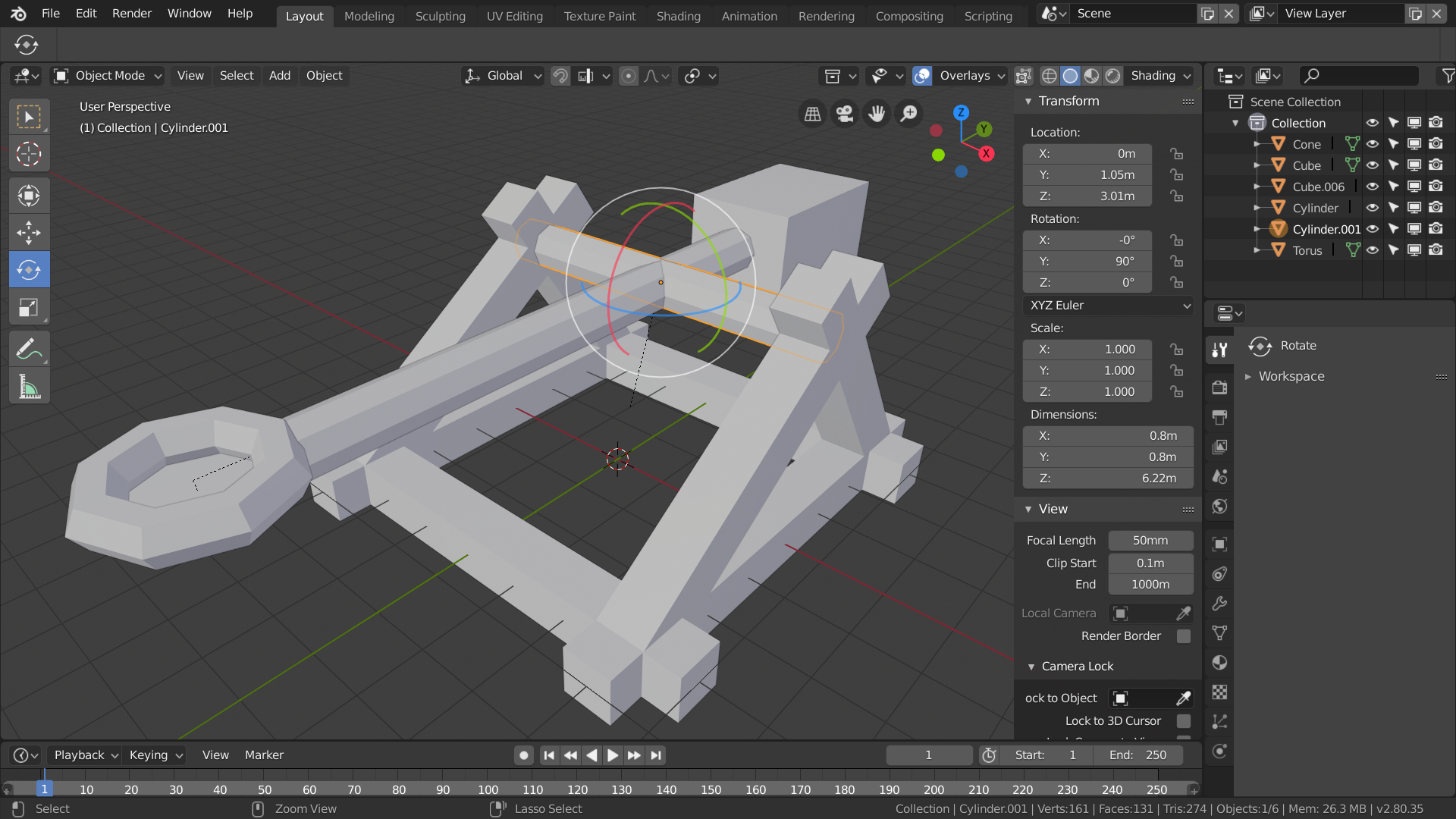Viewport: 1456px width, 819px height.
Task: Open the Render menu
Action: point(132,14)
